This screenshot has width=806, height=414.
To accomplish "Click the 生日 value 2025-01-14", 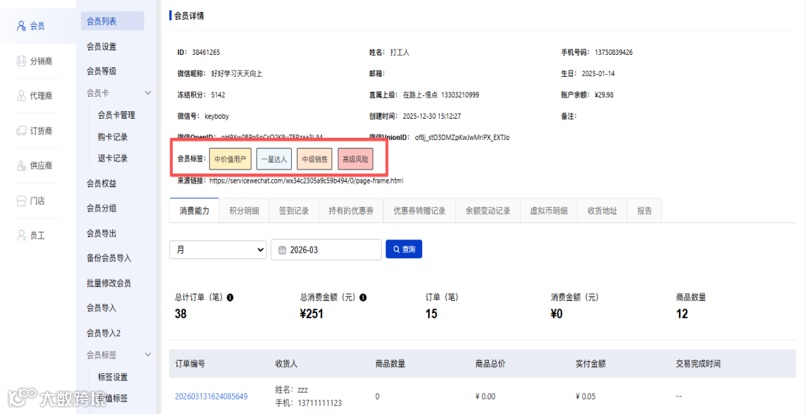I will coord(598,74).
